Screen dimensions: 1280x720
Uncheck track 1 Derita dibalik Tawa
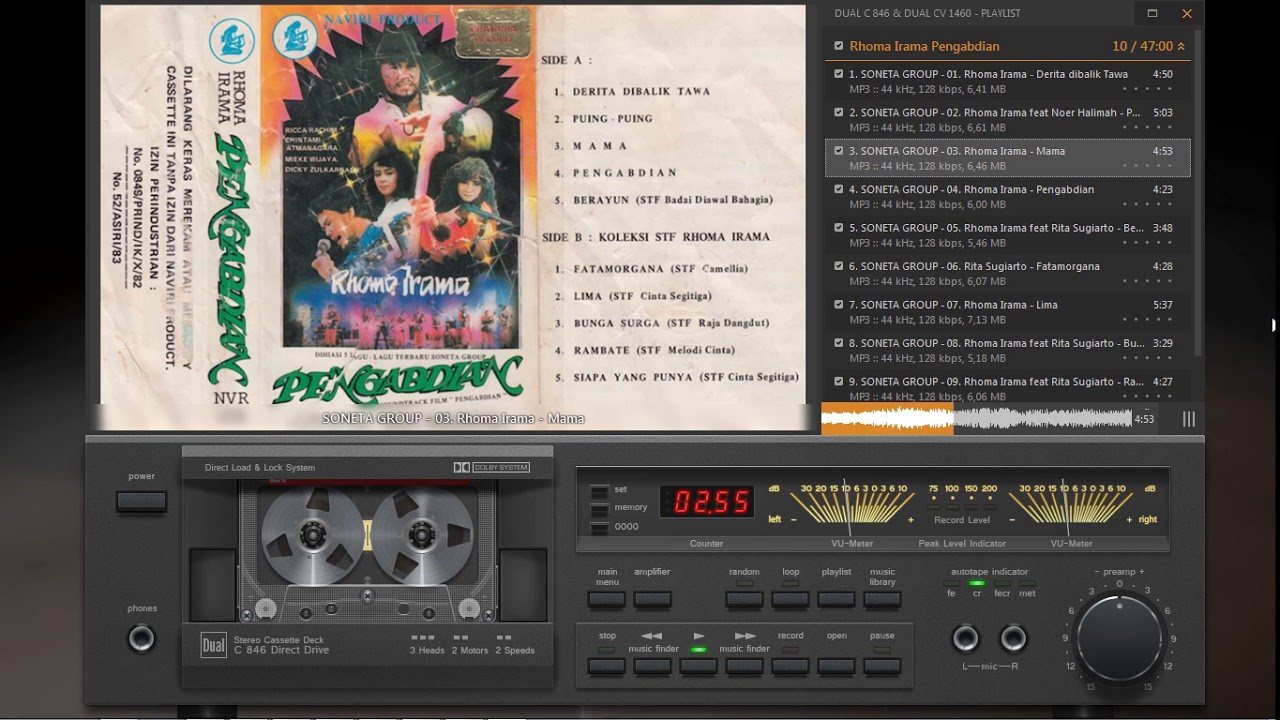tap(839, 74)
